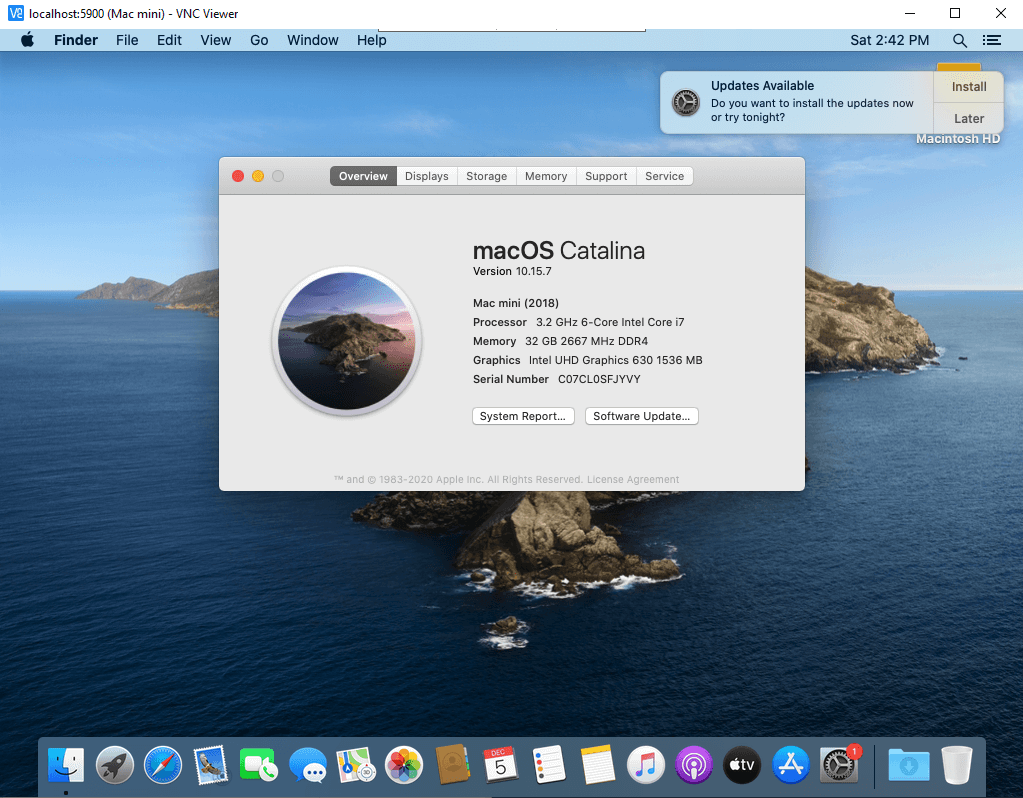Open the Music app in Dock
The image size is (1023, 798).
coord(646,766)
